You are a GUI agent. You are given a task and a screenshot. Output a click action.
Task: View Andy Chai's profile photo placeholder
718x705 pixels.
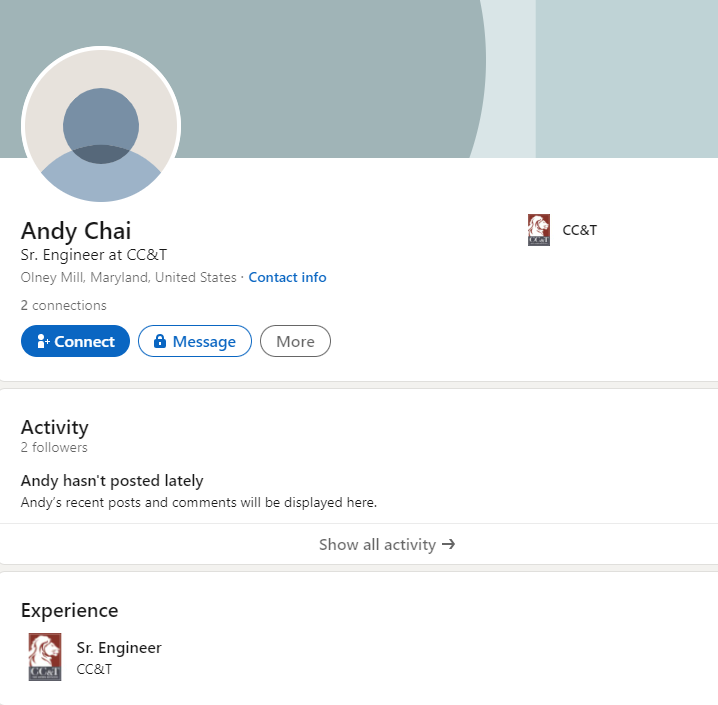(101, 125)
